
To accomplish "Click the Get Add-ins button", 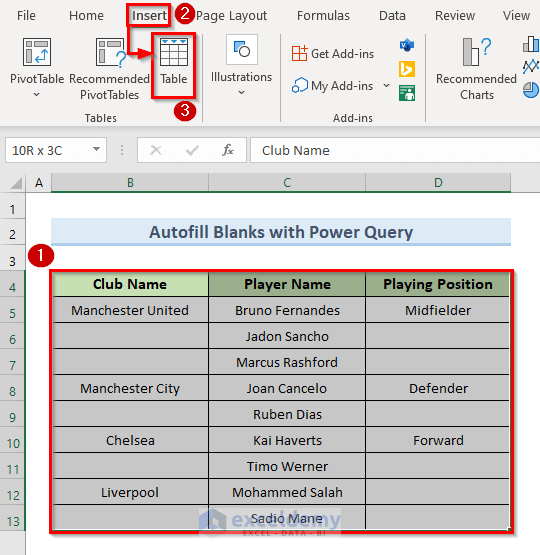I will pyautogui.click(x=333, y=54).
